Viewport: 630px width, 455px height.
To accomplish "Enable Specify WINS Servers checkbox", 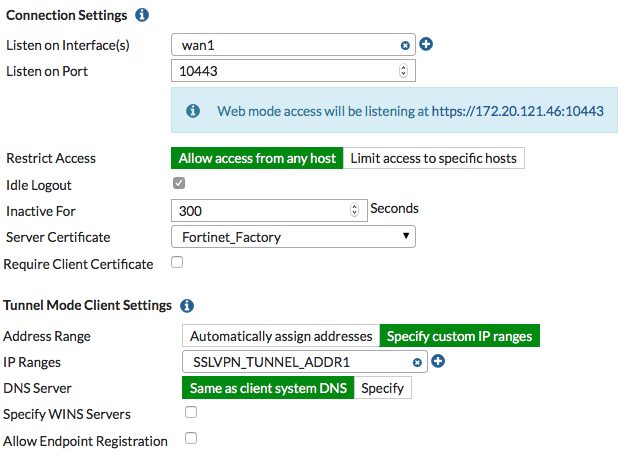I will [191, 412].
